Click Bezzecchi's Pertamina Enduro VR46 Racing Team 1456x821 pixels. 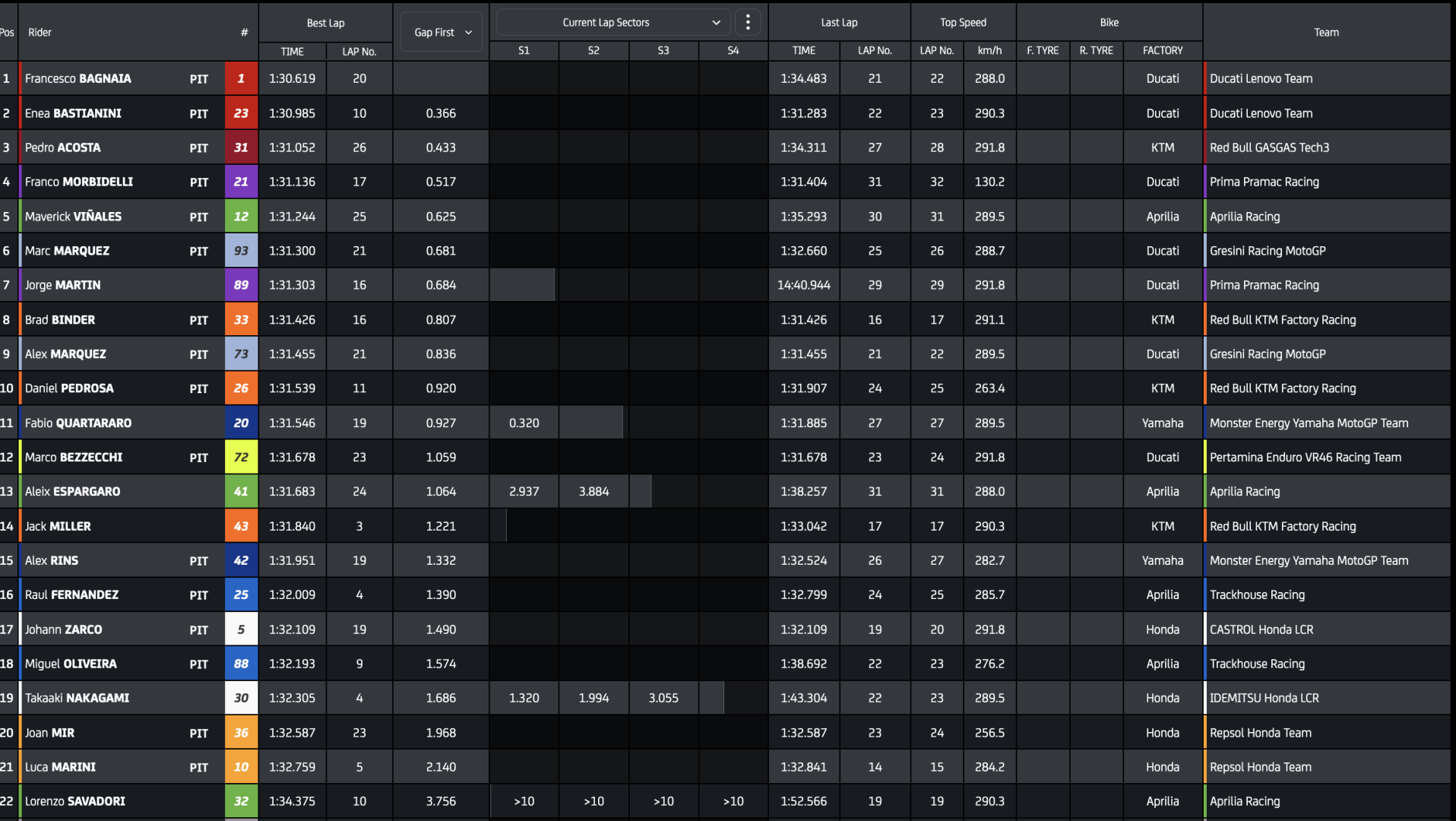pyautogui.click(x=1305, y=458)
